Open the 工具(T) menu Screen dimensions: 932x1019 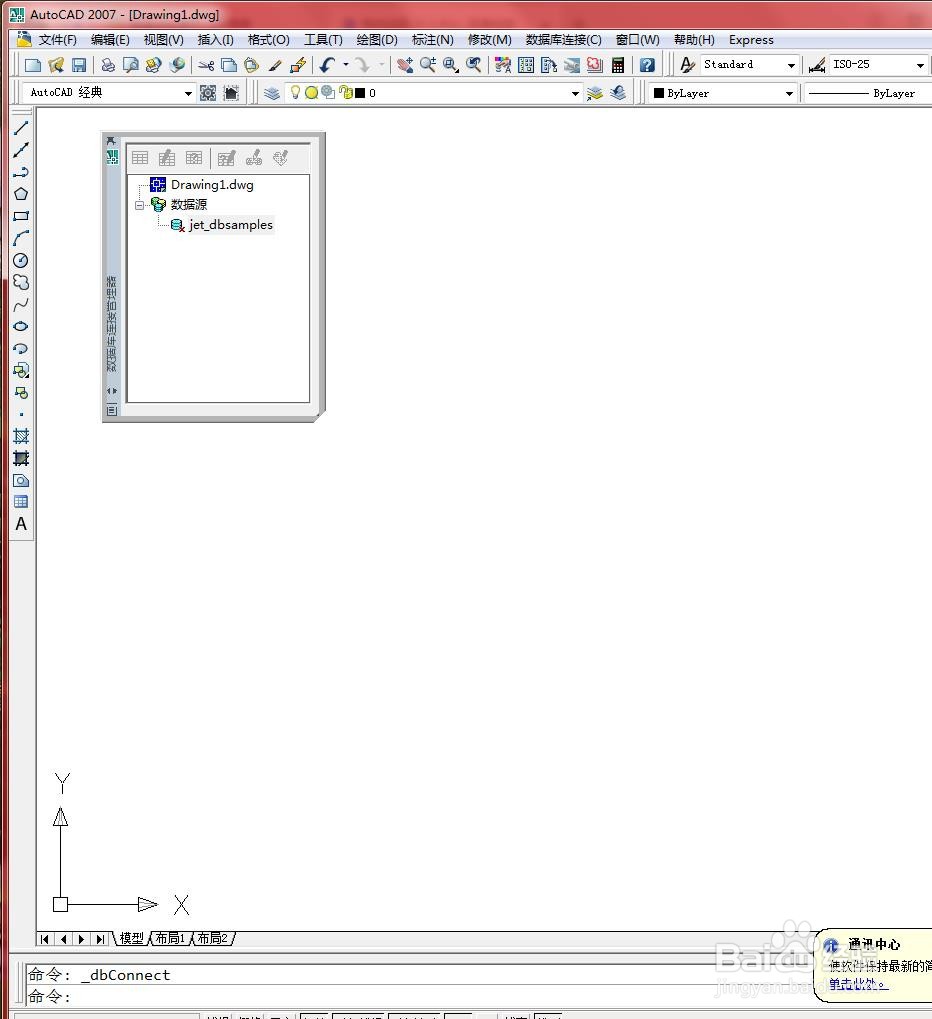coord(323,40)
